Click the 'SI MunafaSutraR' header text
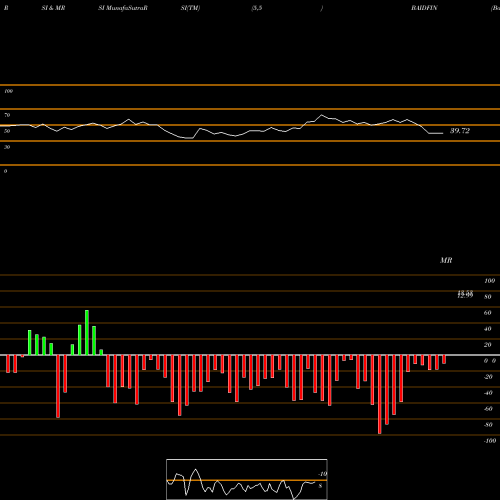Image resolution: width=500 pixels, height=500 pixels. click(123, 8)
